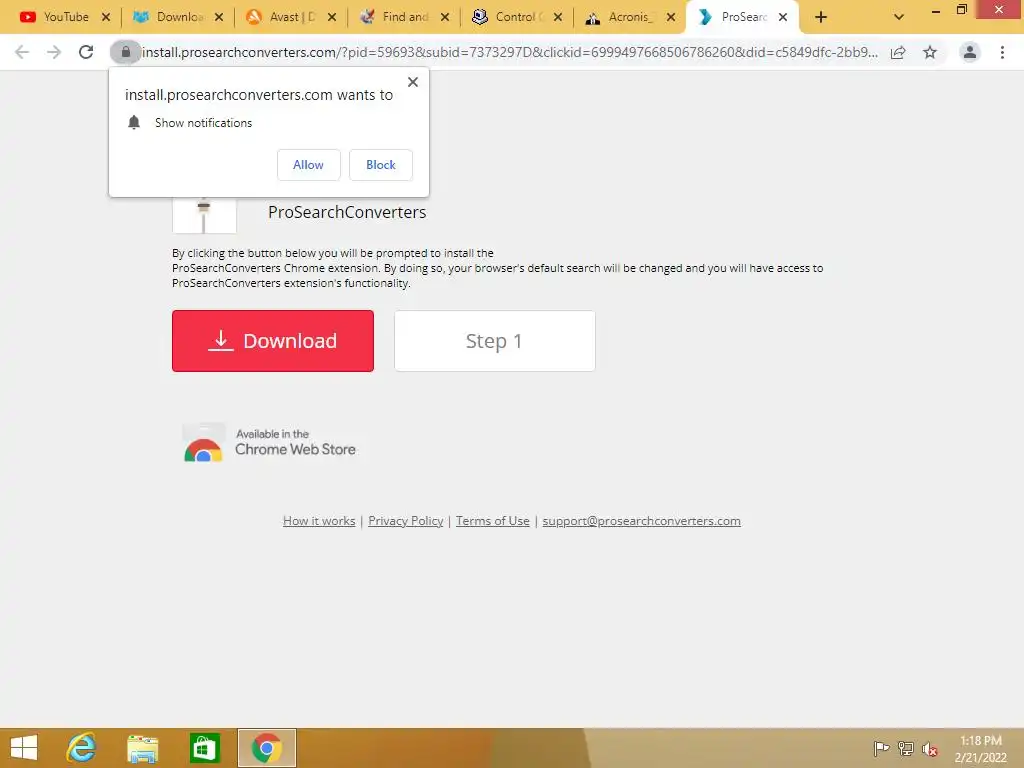1024x768 pixels.
Task: Bookmark this page with the star
Action: click(x=930, y=52)
